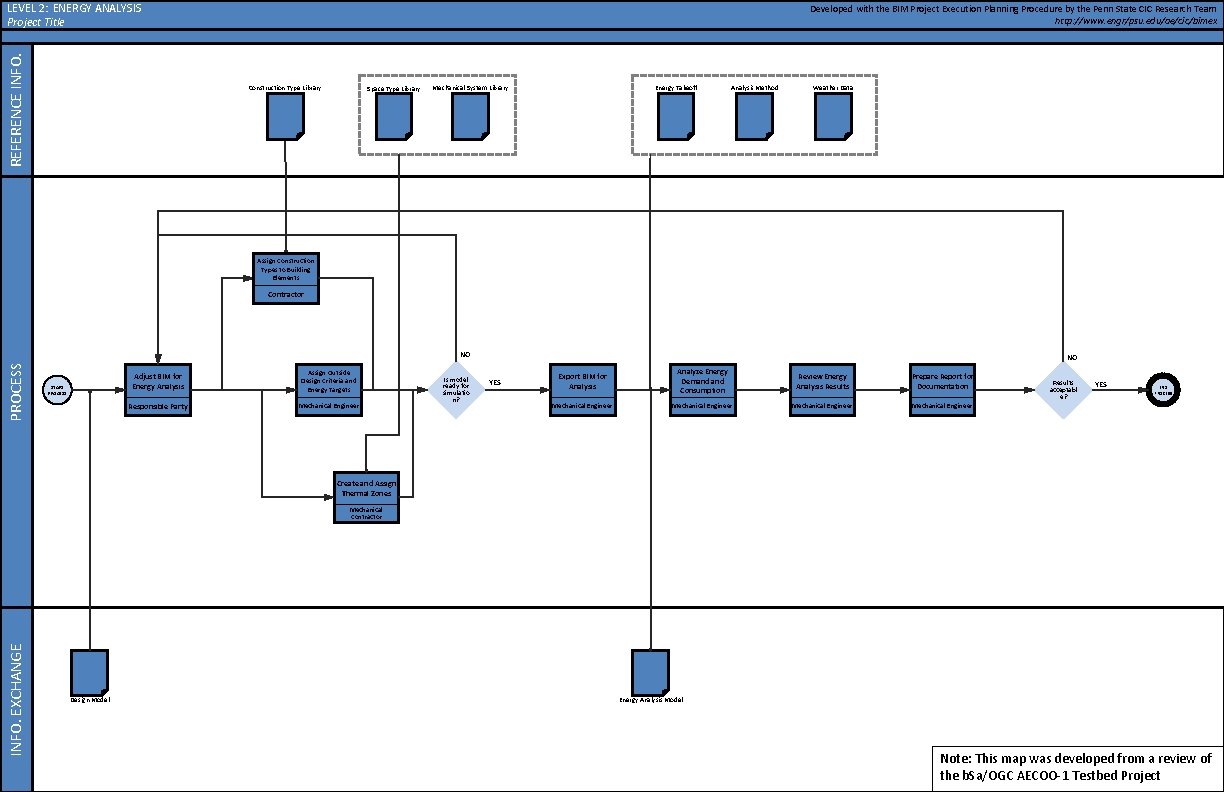Click the 'LEVEL 2: ENERGY ANALYSIS' title
Screen dimensions: 1224x792
click(x=74, y=8)
